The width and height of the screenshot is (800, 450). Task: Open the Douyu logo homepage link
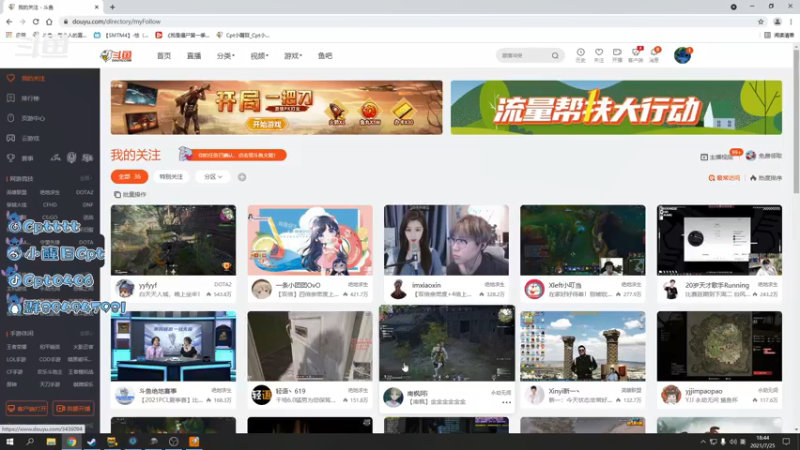[116, 56]
